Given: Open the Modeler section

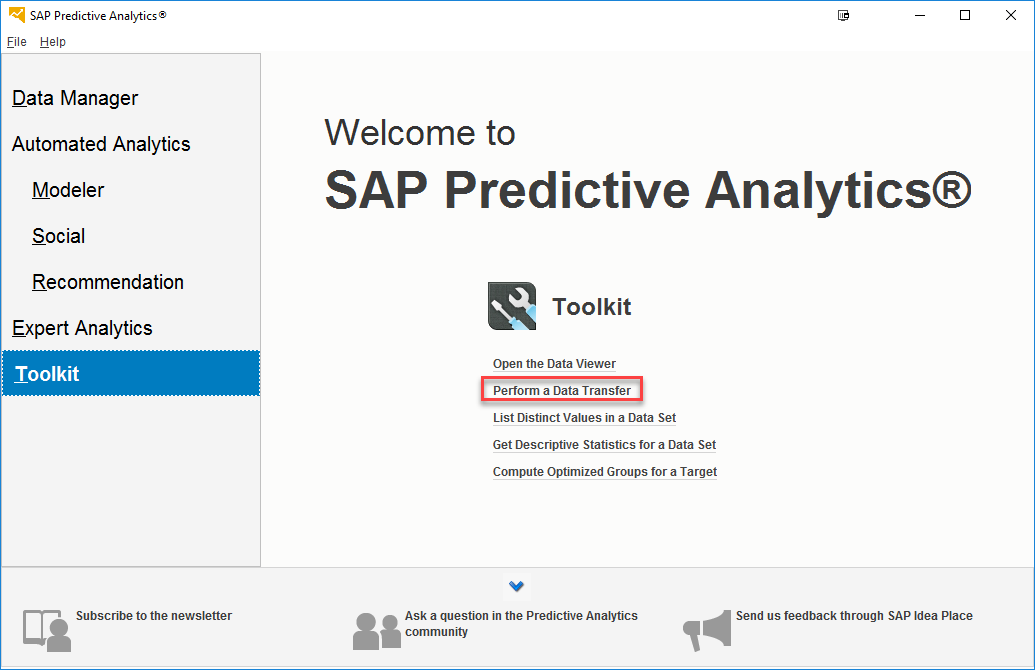Looking at the screenshot, I should (68, 190).
